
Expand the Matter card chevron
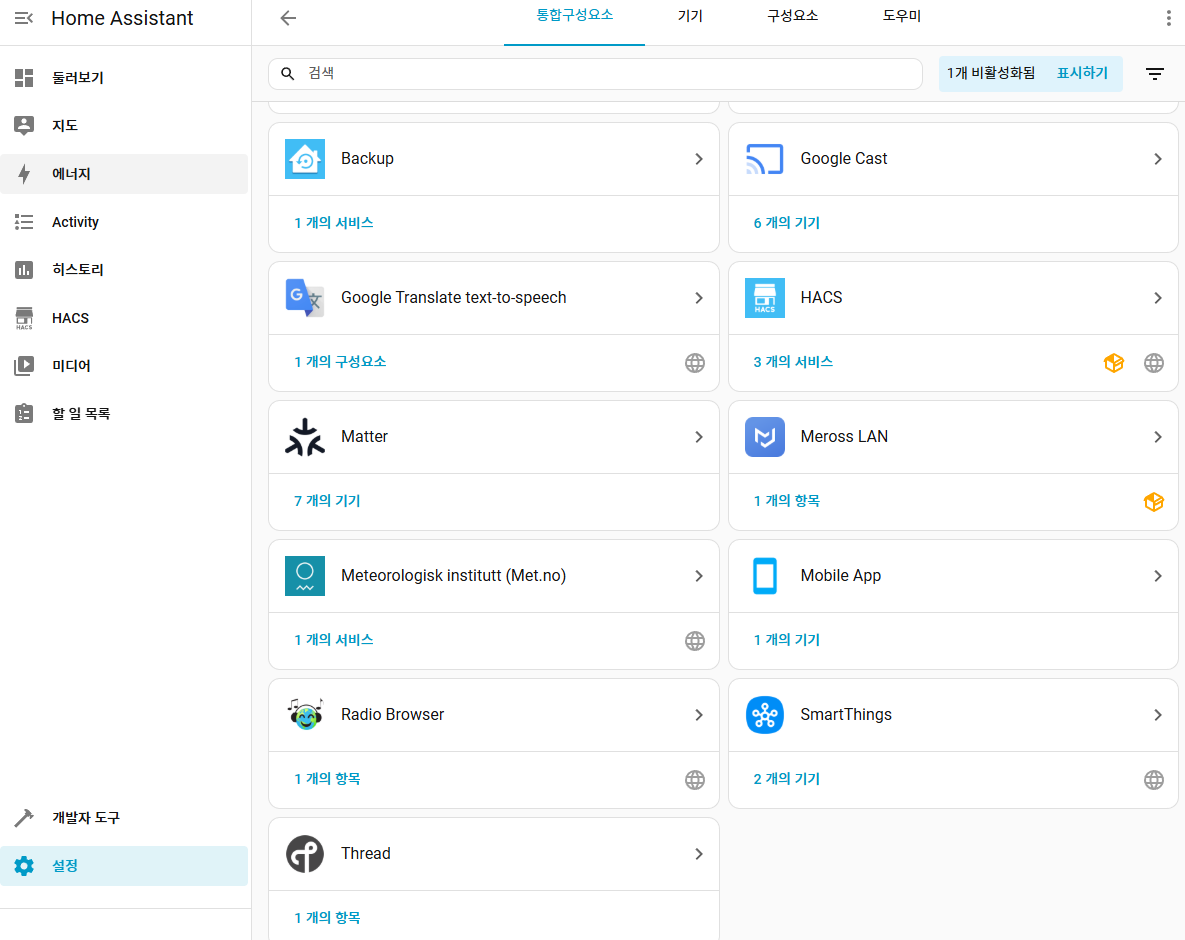[699, 437]
